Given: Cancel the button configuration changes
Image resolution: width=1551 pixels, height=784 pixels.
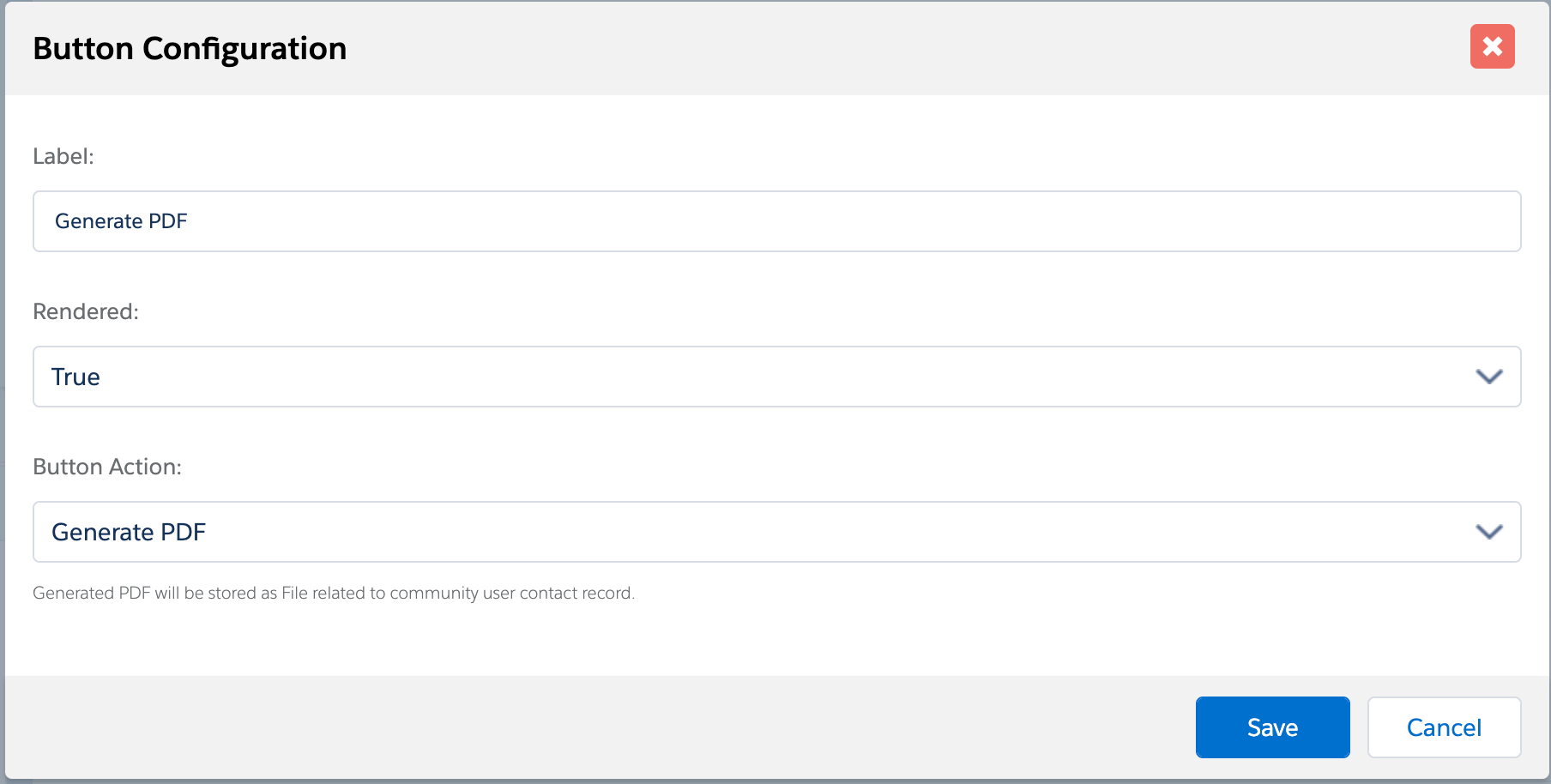Looking at the screenshot, I should 1444,727.
